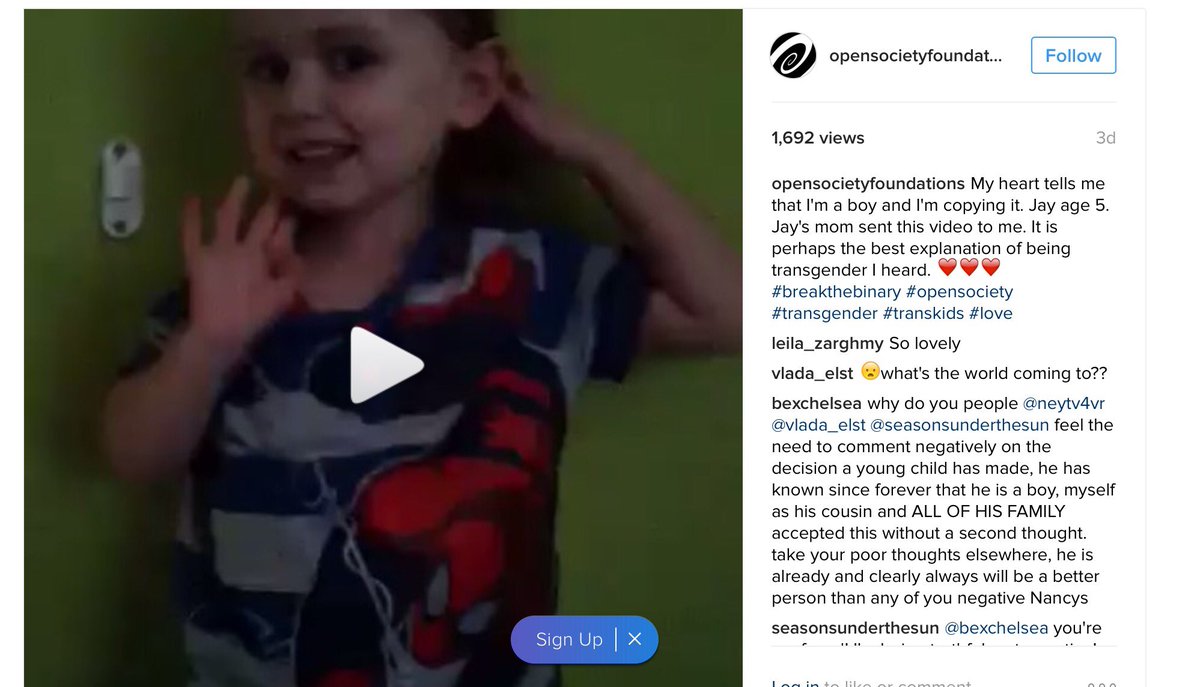Screen dimensions: 1200x687
Task: Follow the opensocietyfoundations account
Action: tap(1073, 56)
